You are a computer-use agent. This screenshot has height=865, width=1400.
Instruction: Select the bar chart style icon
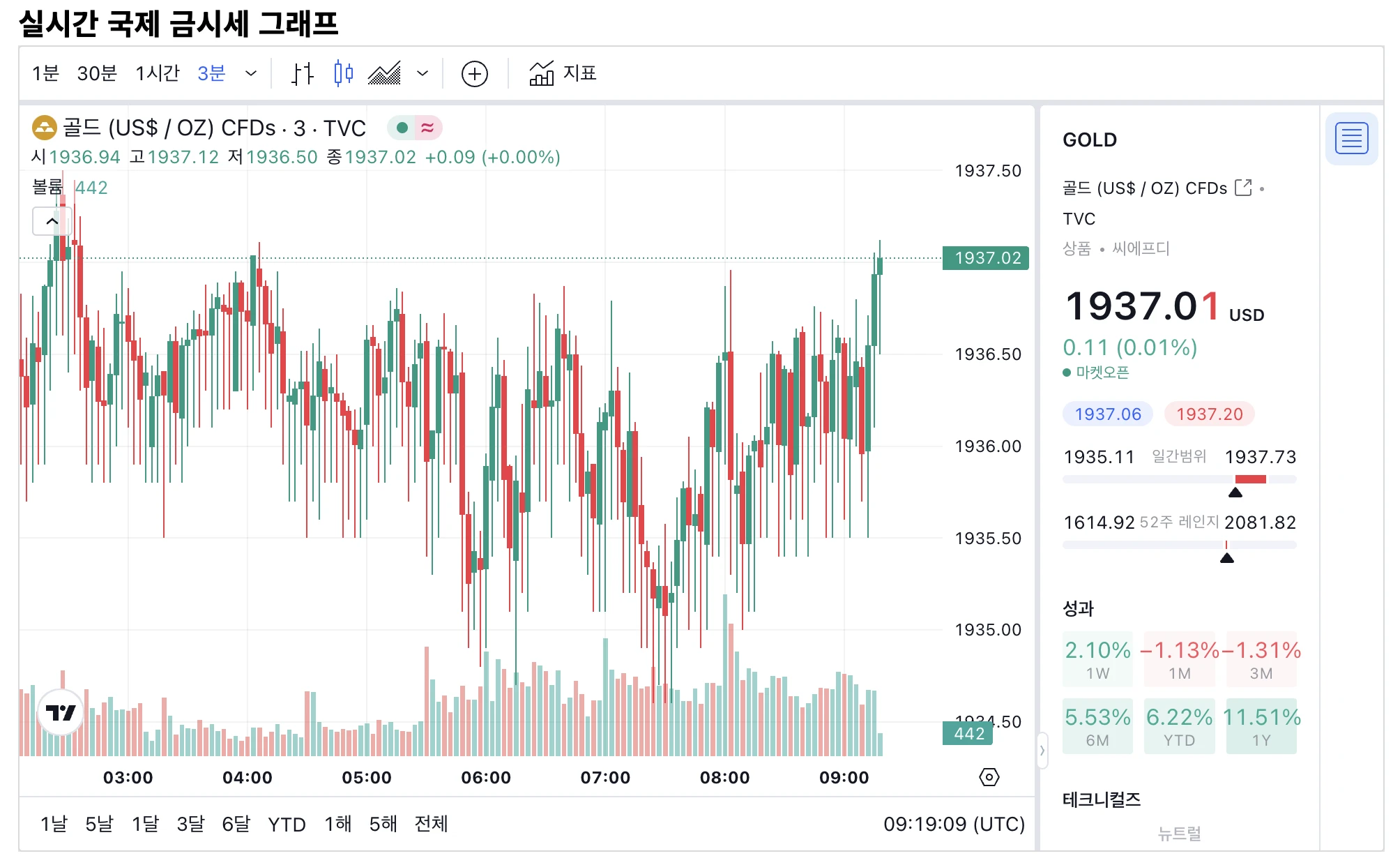(x=303, y=73)
